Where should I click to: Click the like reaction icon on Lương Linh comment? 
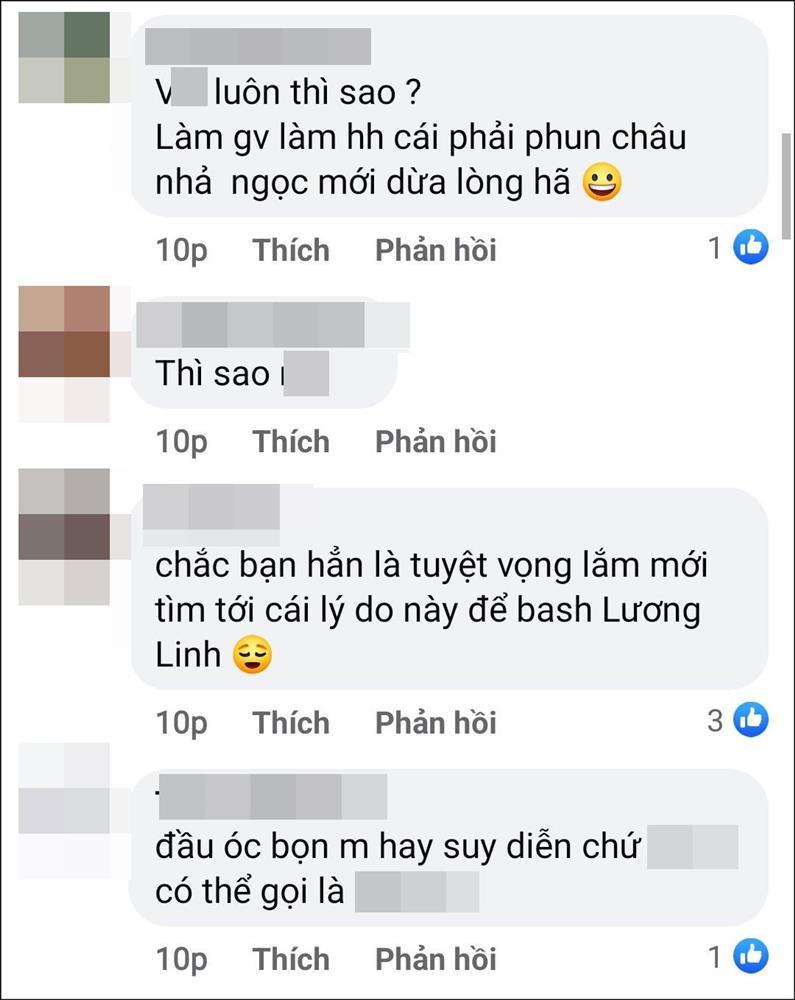point(751,719)
